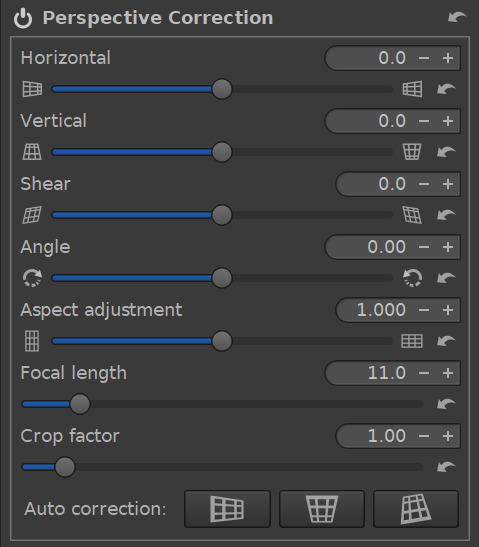
Task: Reset Crop factor to default
Action: 446,467
